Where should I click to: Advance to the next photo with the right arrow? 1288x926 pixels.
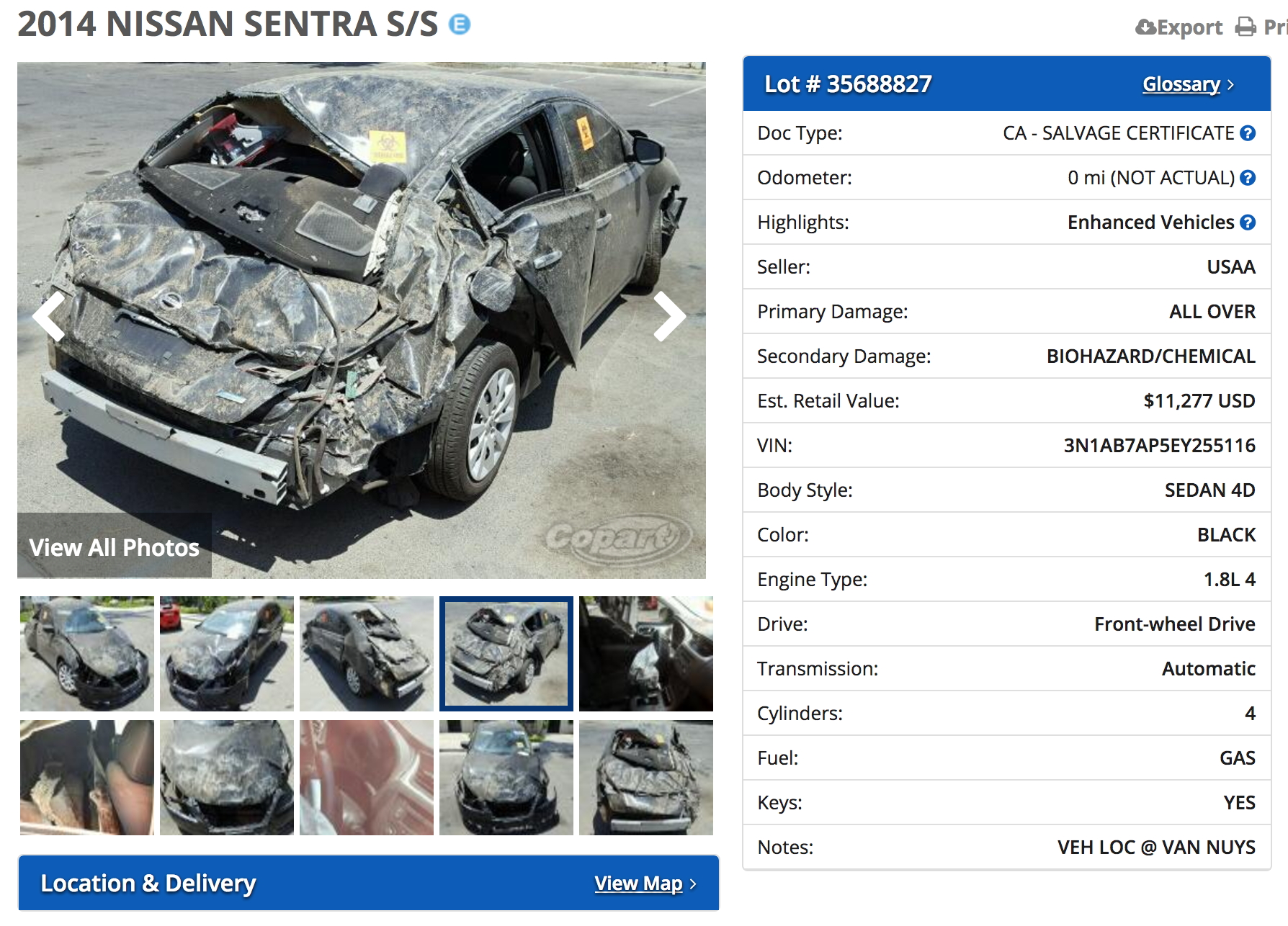point(669,316)
